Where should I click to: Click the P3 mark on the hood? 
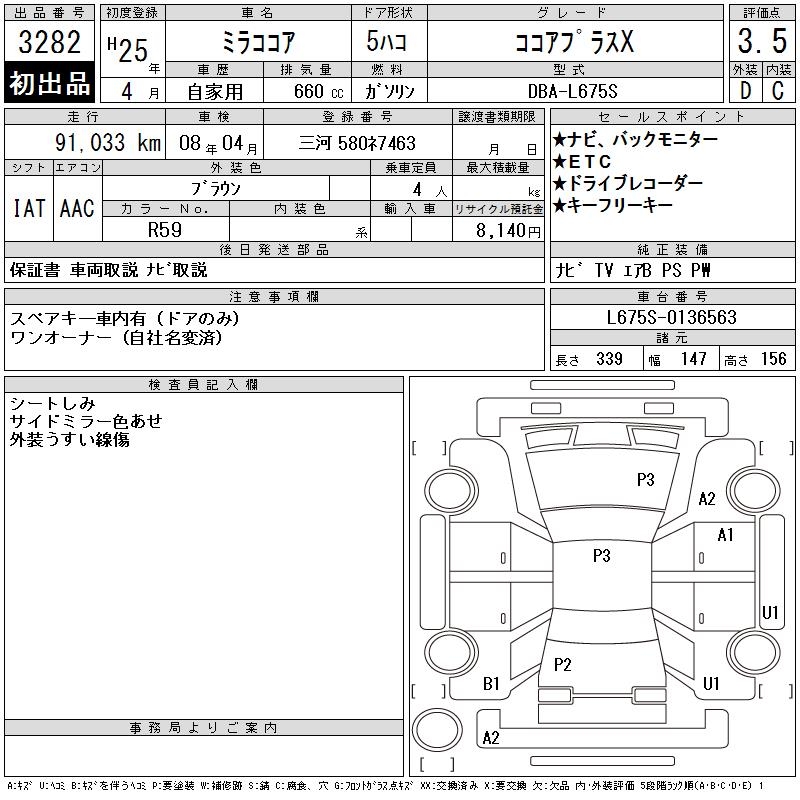645,480
